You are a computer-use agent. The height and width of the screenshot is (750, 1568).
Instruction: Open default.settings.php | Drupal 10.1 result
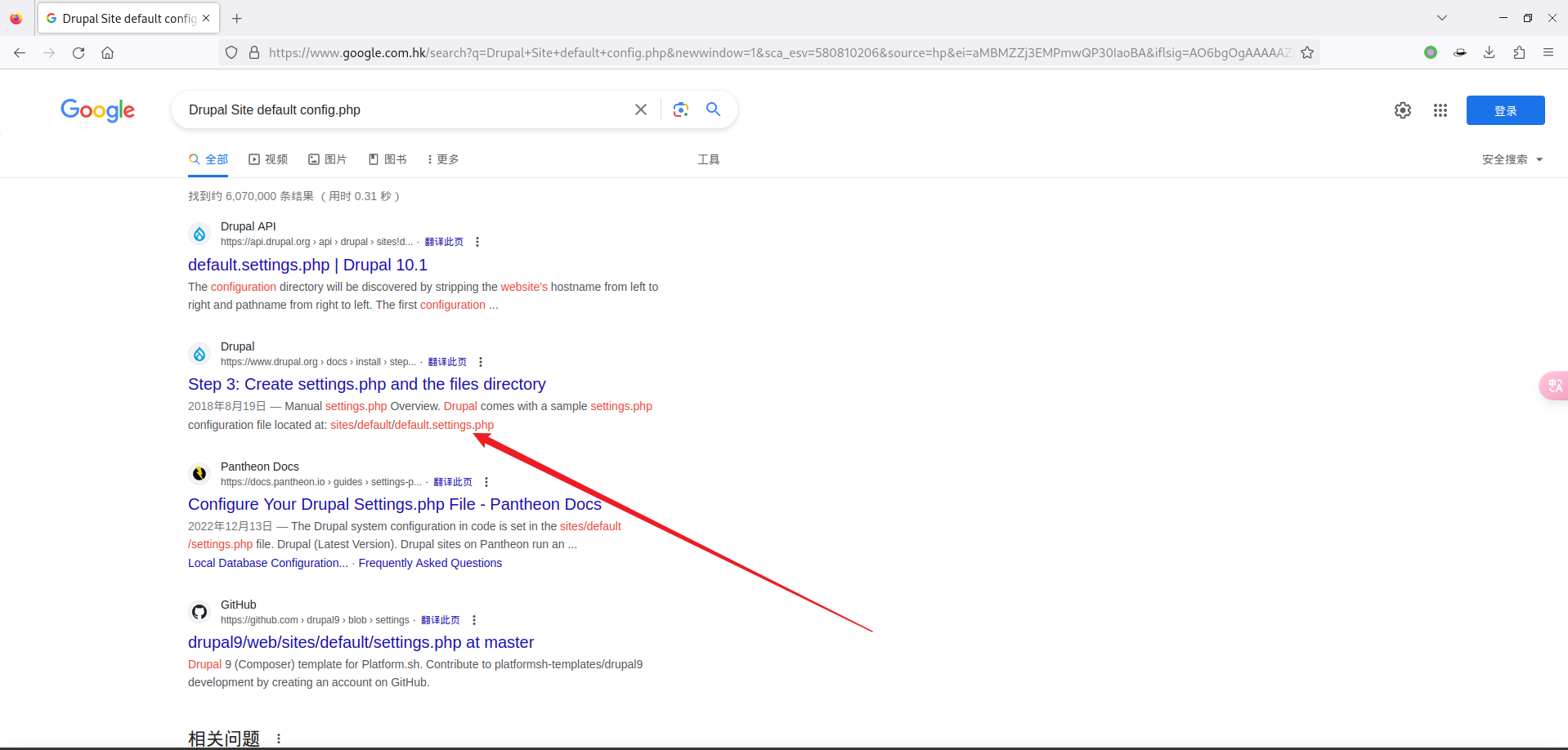(307, 265)
